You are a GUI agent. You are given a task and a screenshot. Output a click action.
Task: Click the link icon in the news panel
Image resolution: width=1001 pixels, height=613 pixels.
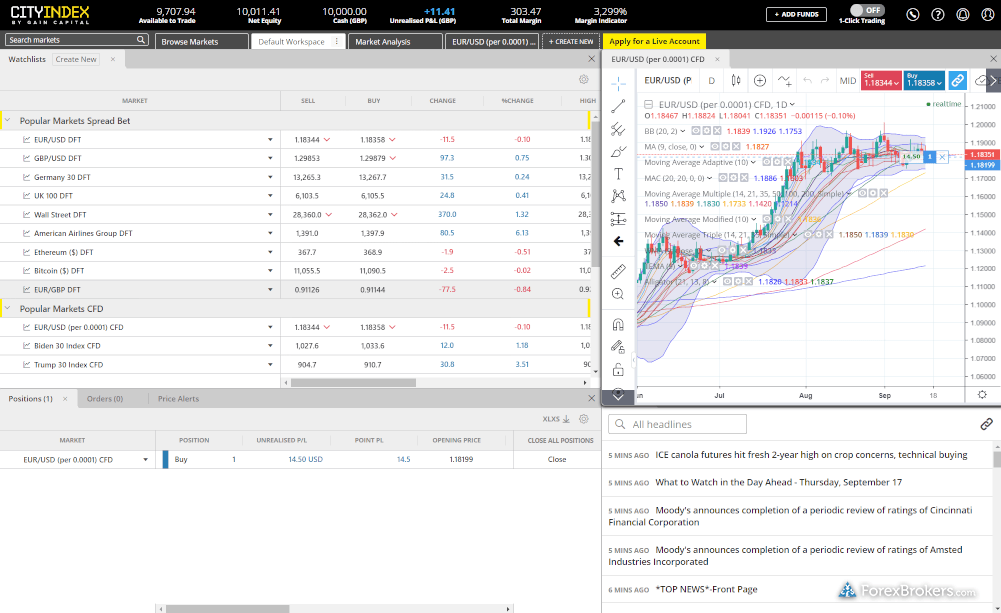click(x=986, y=424)
